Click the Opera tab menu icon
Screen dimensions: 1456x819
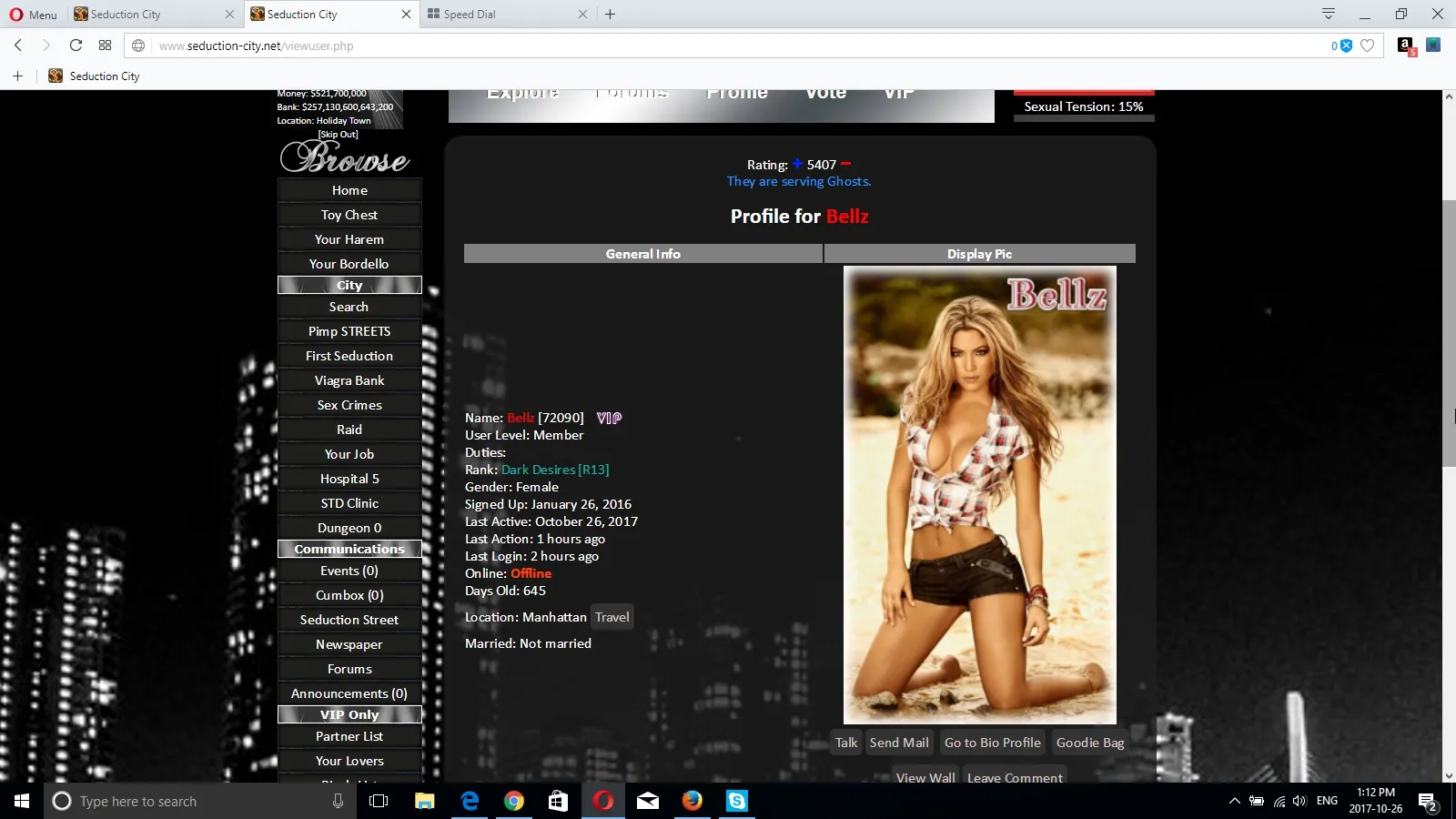click(x=1328, y=14)
